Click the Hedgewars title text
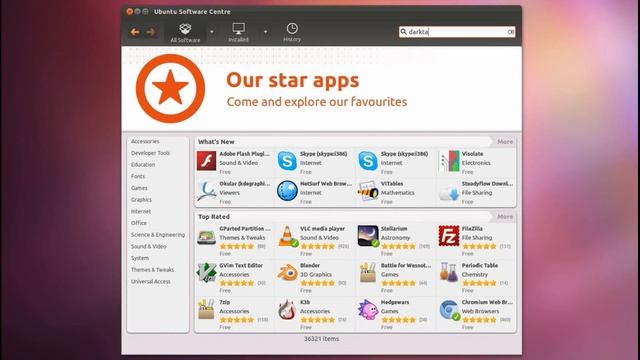Image resolution: width=640 pixels, height=360 pixels. point(395,302)
